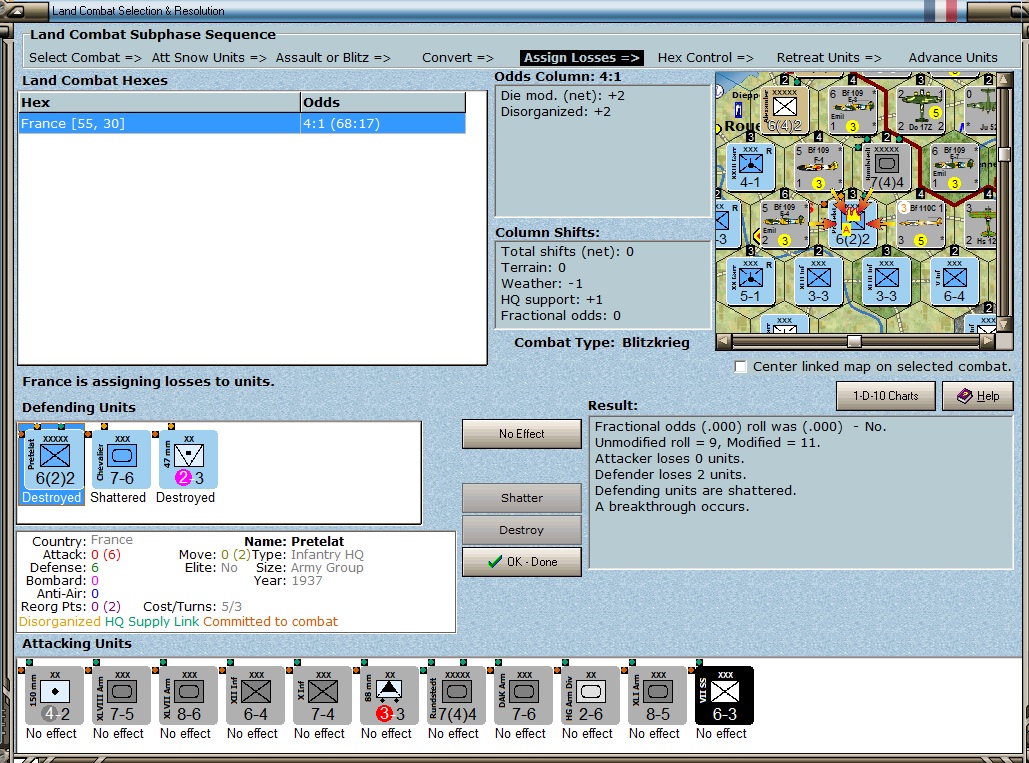Click the minimap vertical scrollbar thumb
Viewport: 1029px width, 763px height.
click(1004, 154)
